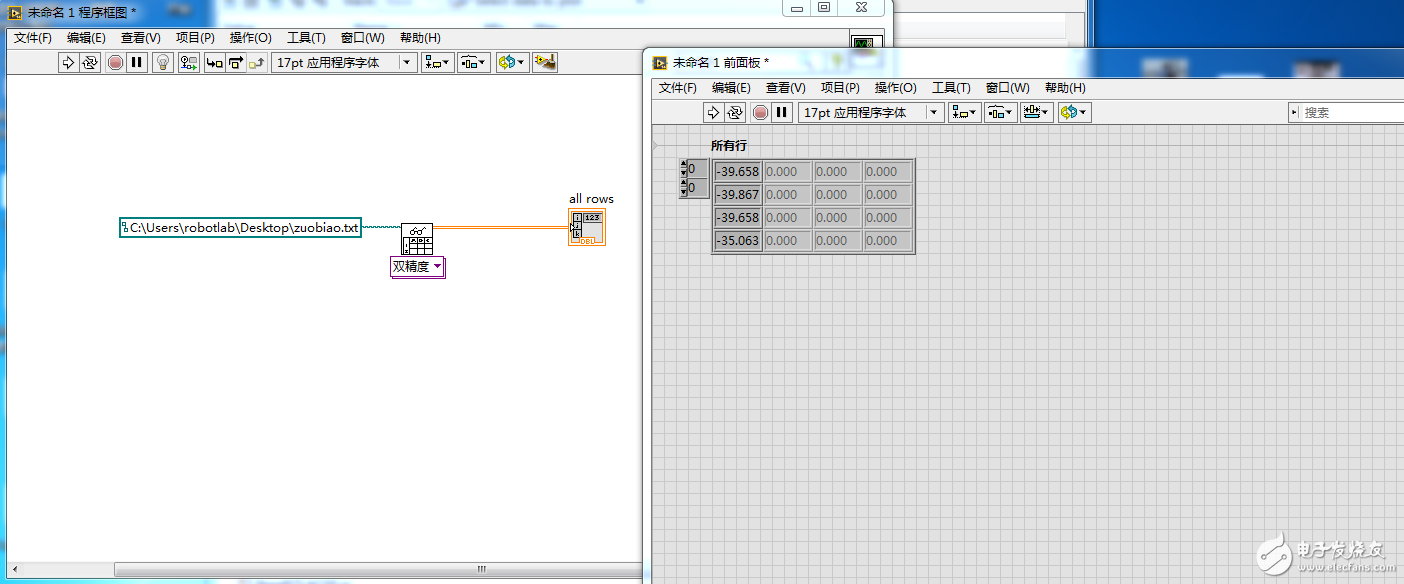Open 帮助(H) menu in block diagram window
This screenshot has height=584, width=1404.
(x=420, y=38)
